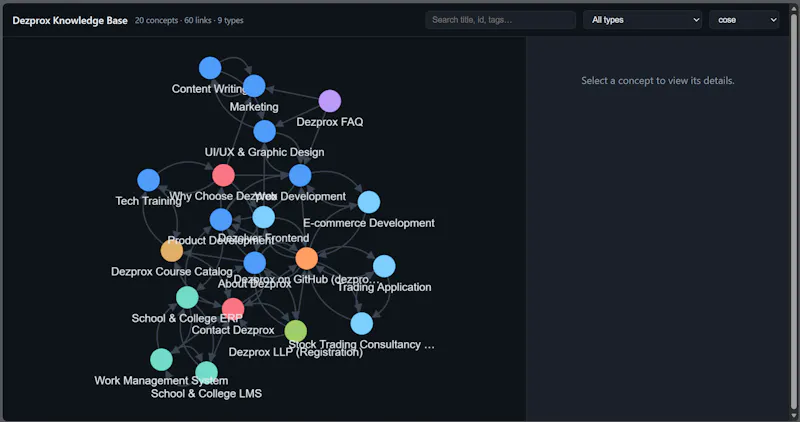This screenshot has width=800, height=422.
Task: Select the About Dezprox node circle
Action: [x=255, y=263]
